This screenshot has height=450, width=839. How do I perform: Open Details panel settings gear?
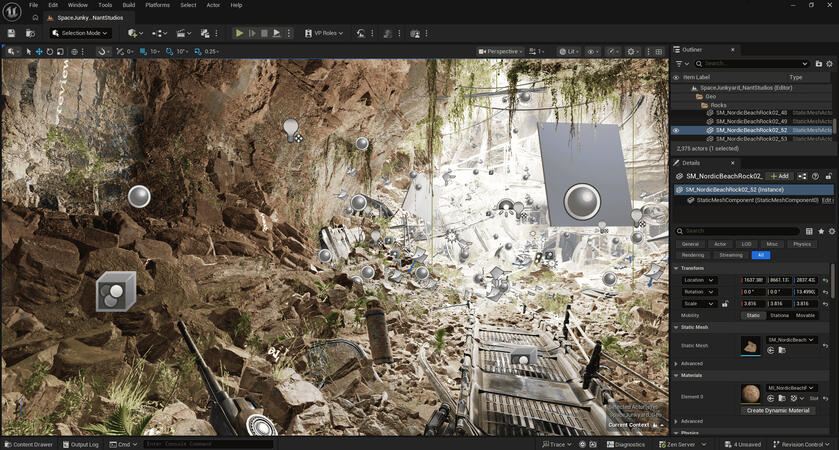[x=832, y=231]
